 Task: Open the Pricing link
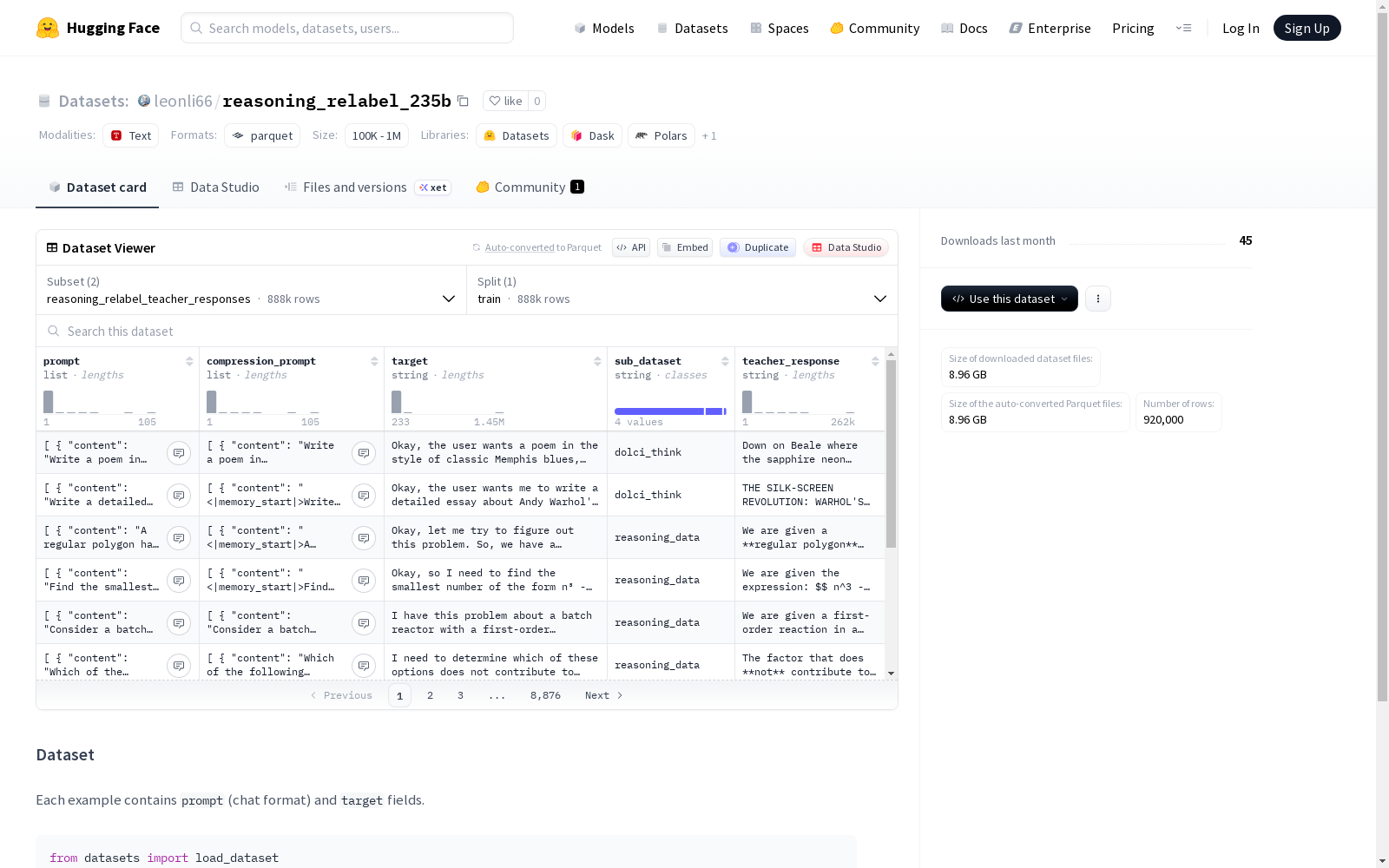tap(1133, 28)
